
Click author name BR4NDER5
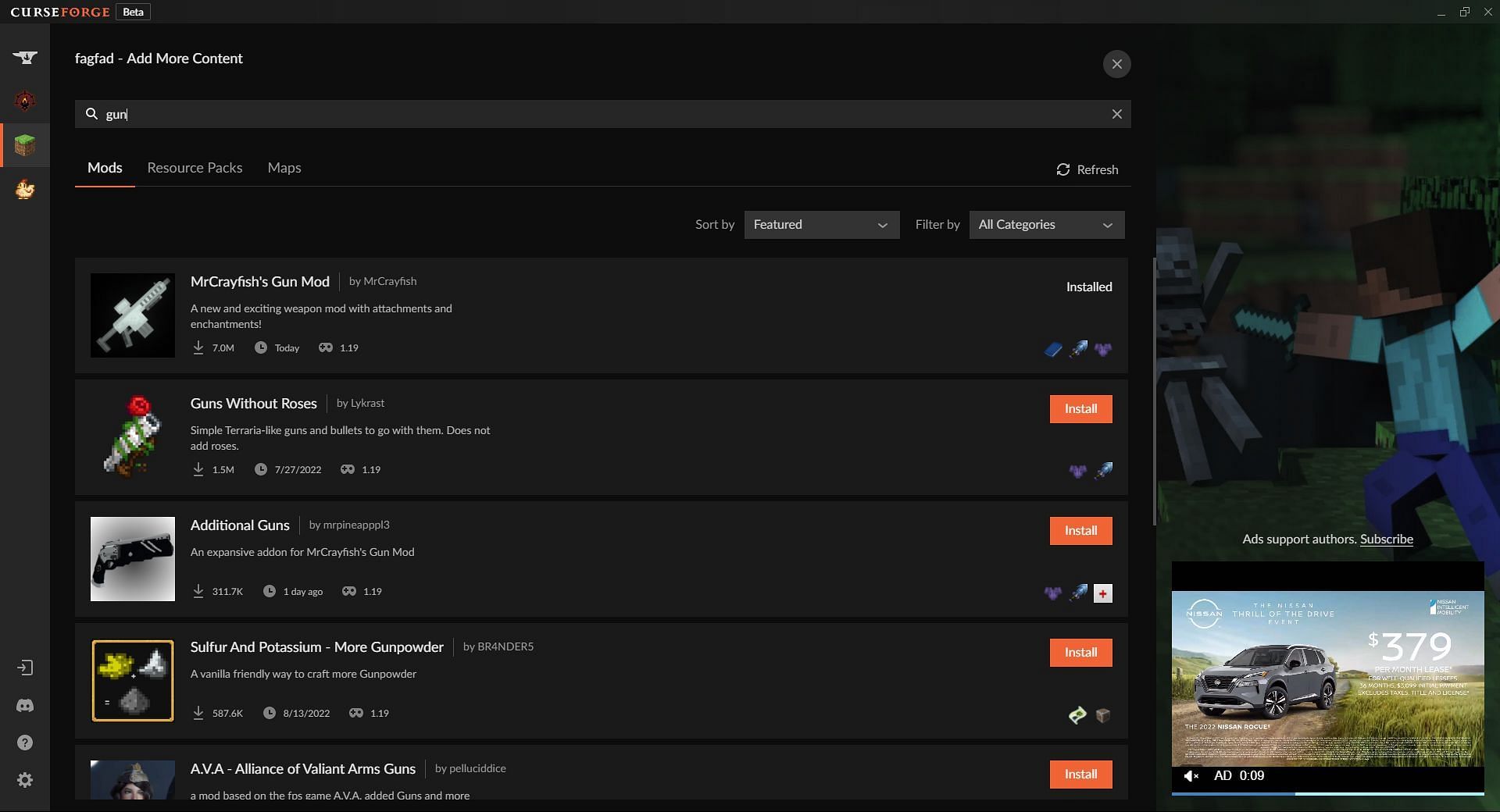click(505, 646)
